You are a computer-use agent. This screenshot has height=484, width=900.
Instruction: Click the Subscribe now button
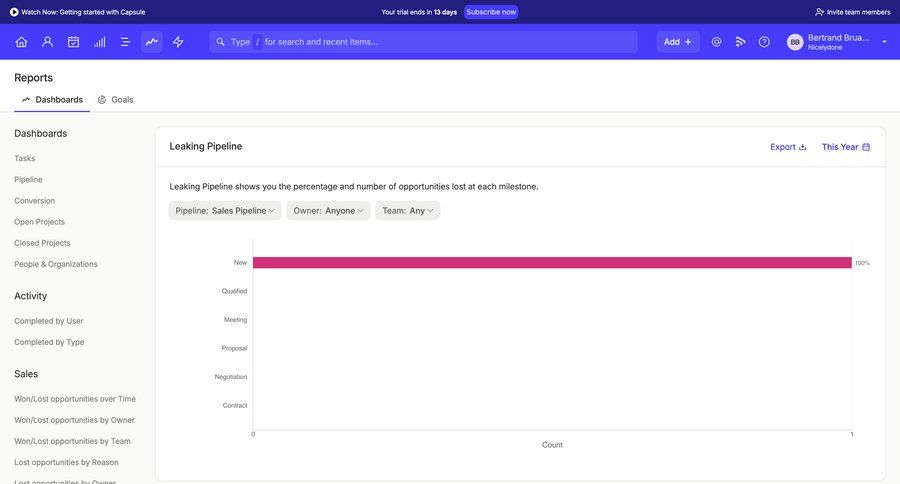click(491, 12)
